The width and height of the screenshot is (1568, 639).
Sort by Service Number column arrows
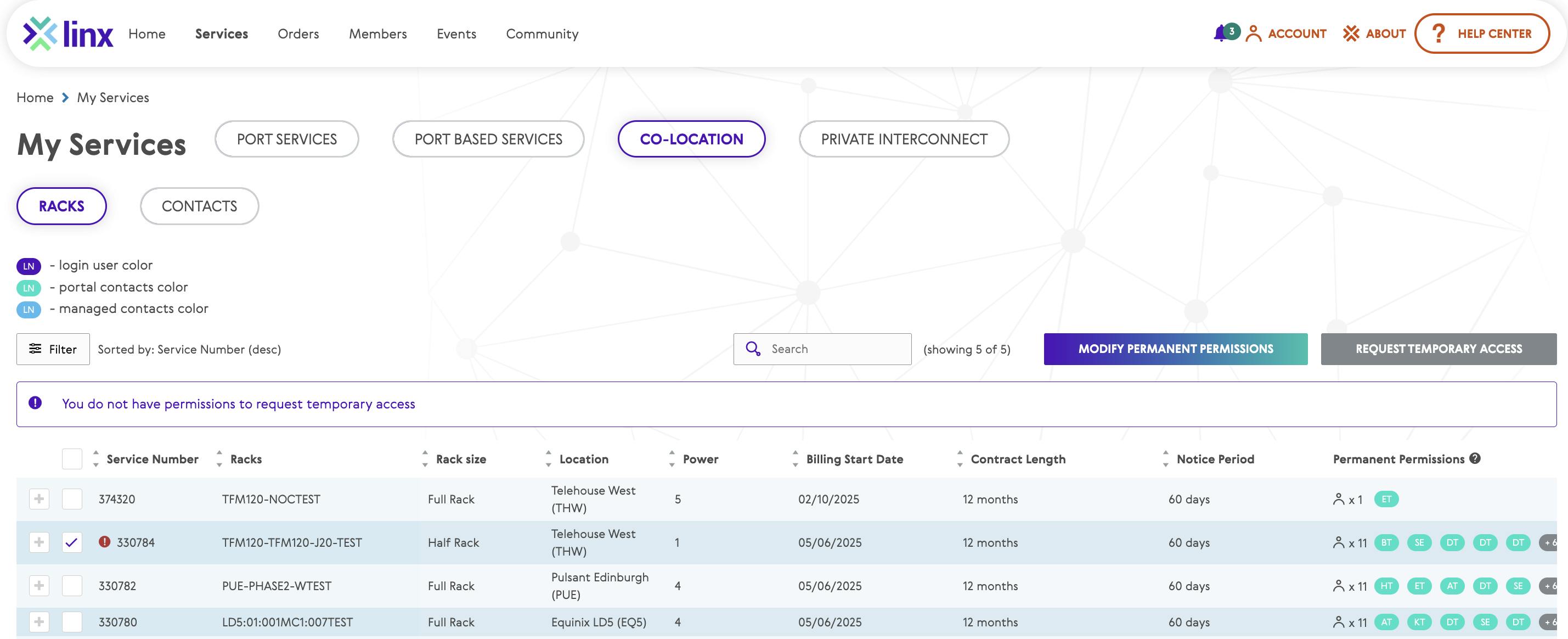(95, 459)
